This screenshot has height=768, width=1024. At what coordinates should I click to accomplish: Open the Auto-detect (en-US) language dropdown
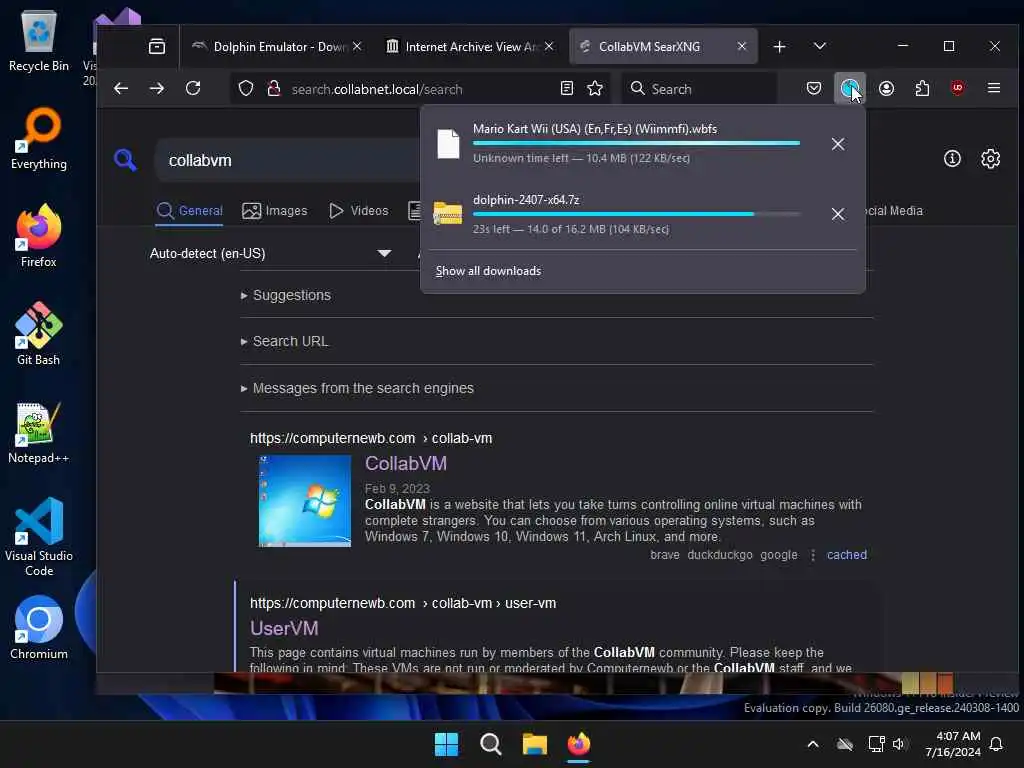point(270,253)
